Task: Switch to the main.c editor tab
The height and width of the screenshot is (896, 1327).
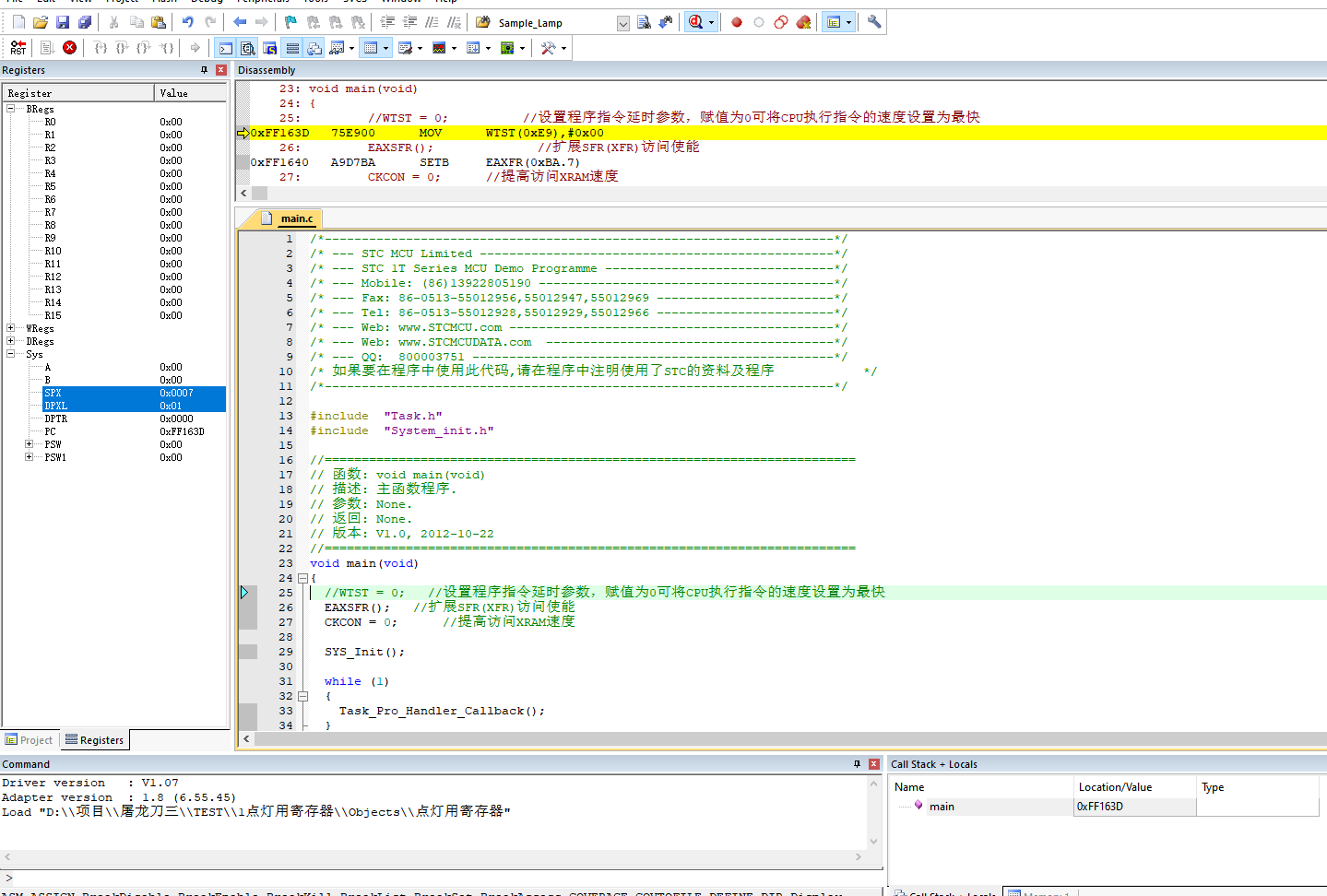Action: pos(289,218)
